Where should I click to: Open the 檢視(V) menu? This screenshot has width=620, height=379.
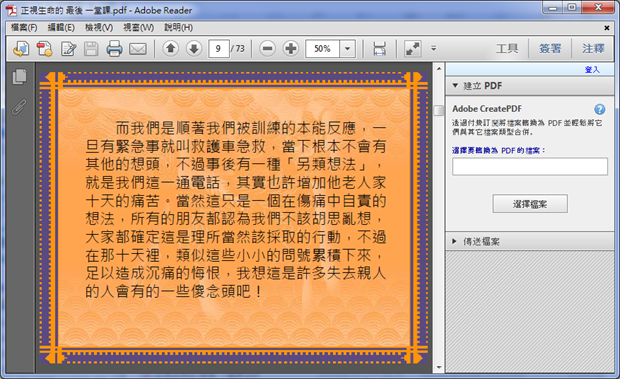click(99, 27)
